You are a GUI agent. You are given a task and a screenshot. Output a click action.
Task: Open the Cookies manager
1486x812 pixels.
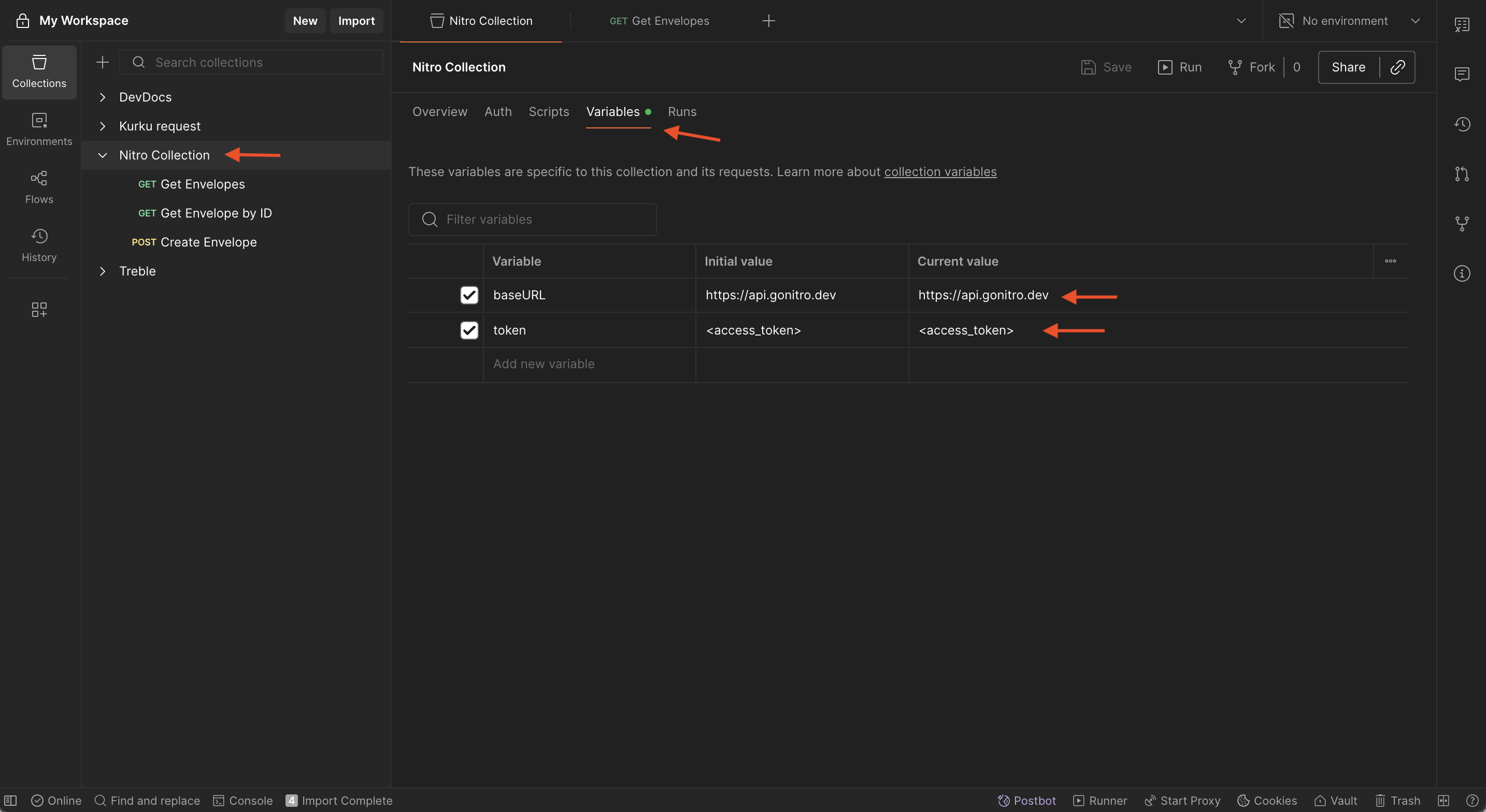(1267, 801)
